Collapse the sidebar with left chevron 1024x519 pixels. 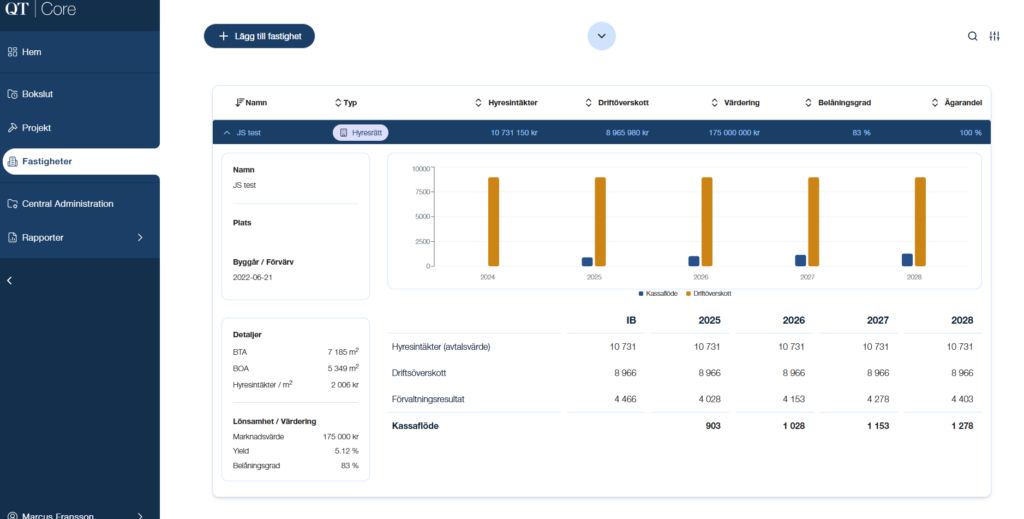(10, 281)
